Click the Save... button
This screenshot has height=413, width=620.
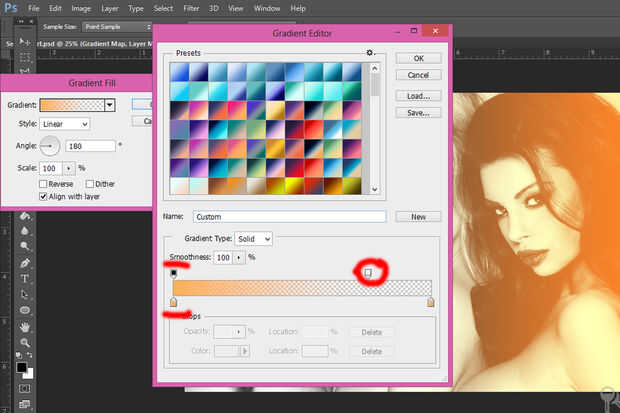click(x=418, y=113)
